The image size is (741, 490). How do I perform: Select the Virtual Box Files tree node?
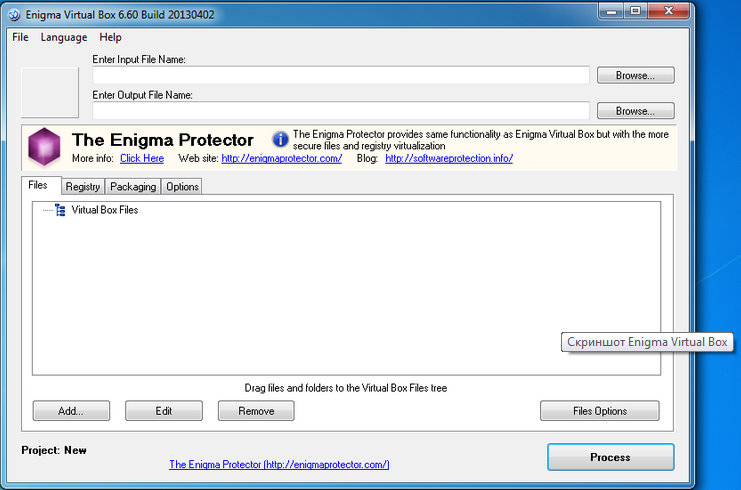(x=104, y=210)
